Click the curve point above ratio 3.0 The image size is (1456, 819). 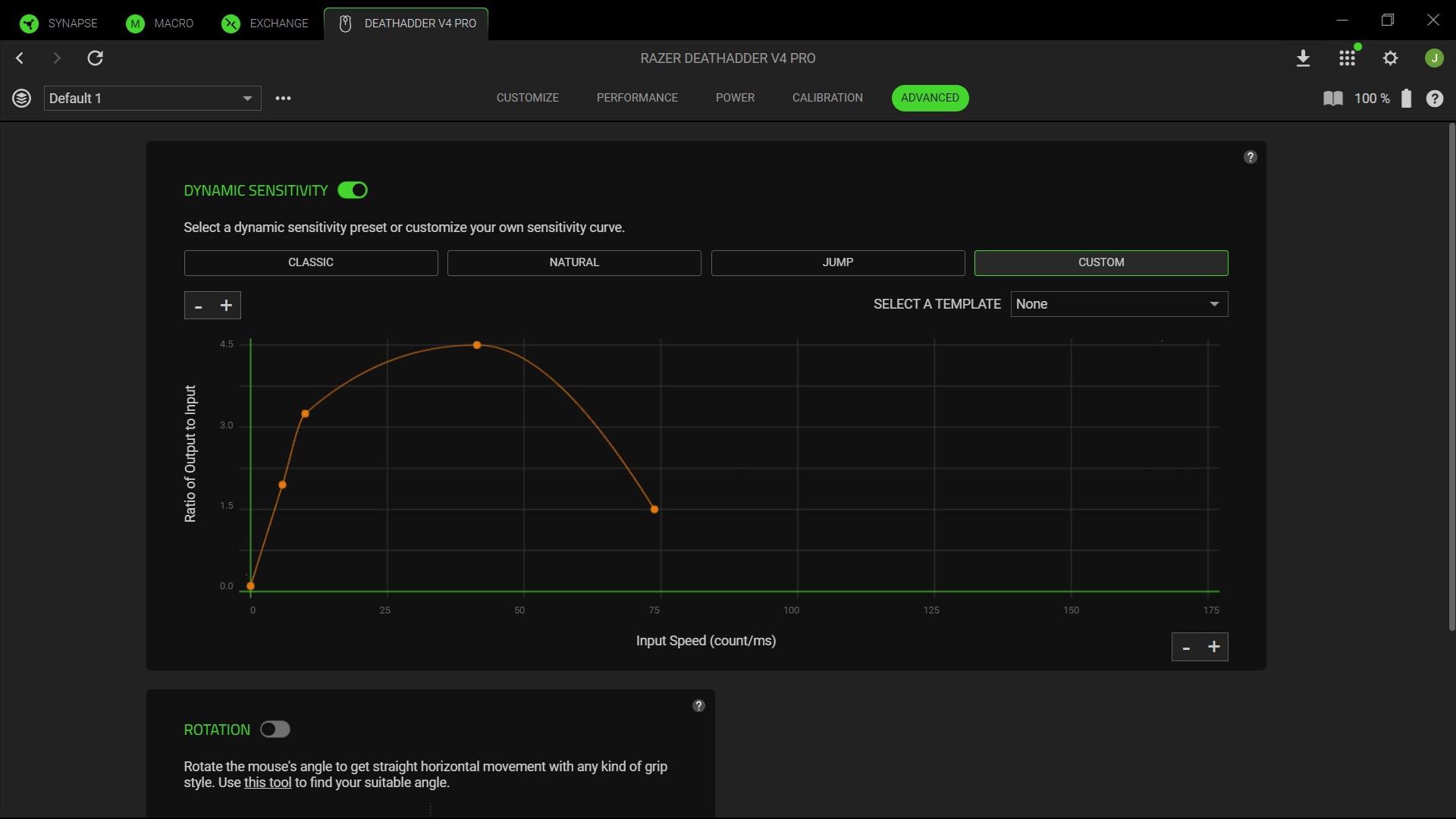click(306, 414)
